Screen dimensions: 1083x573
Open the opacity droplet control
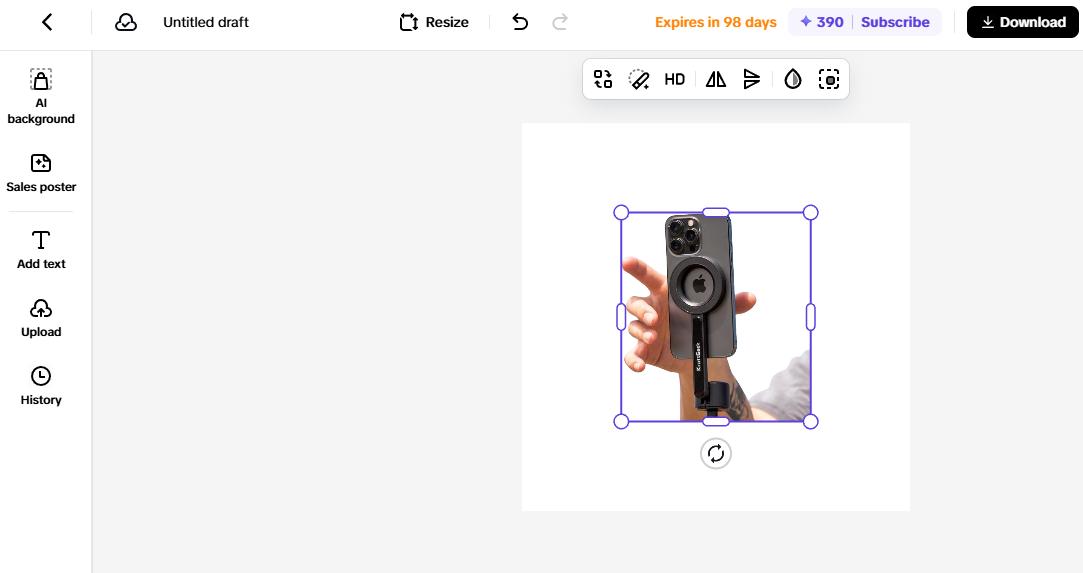(793, 79)
